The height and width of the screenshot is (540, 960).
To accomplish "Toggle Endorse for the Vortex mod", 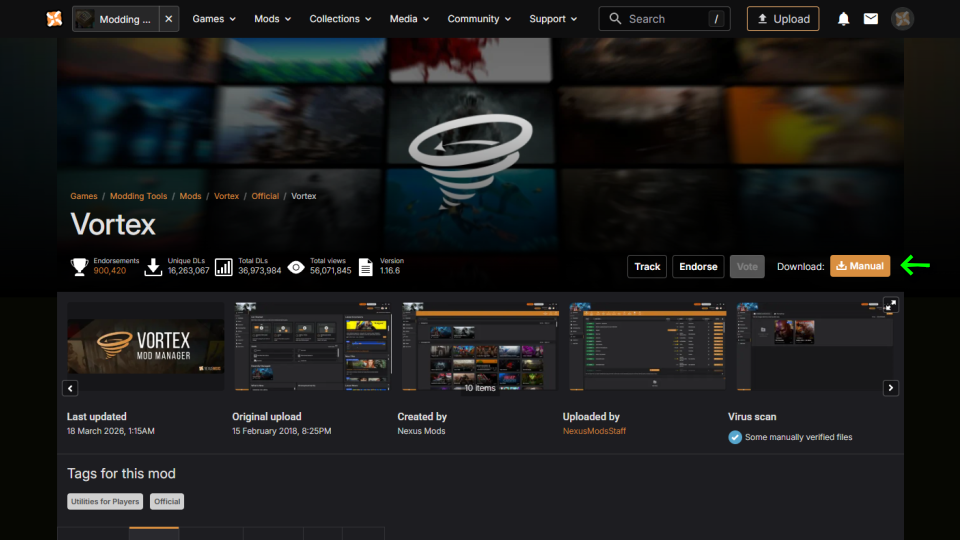I will [x=698, y=266].
